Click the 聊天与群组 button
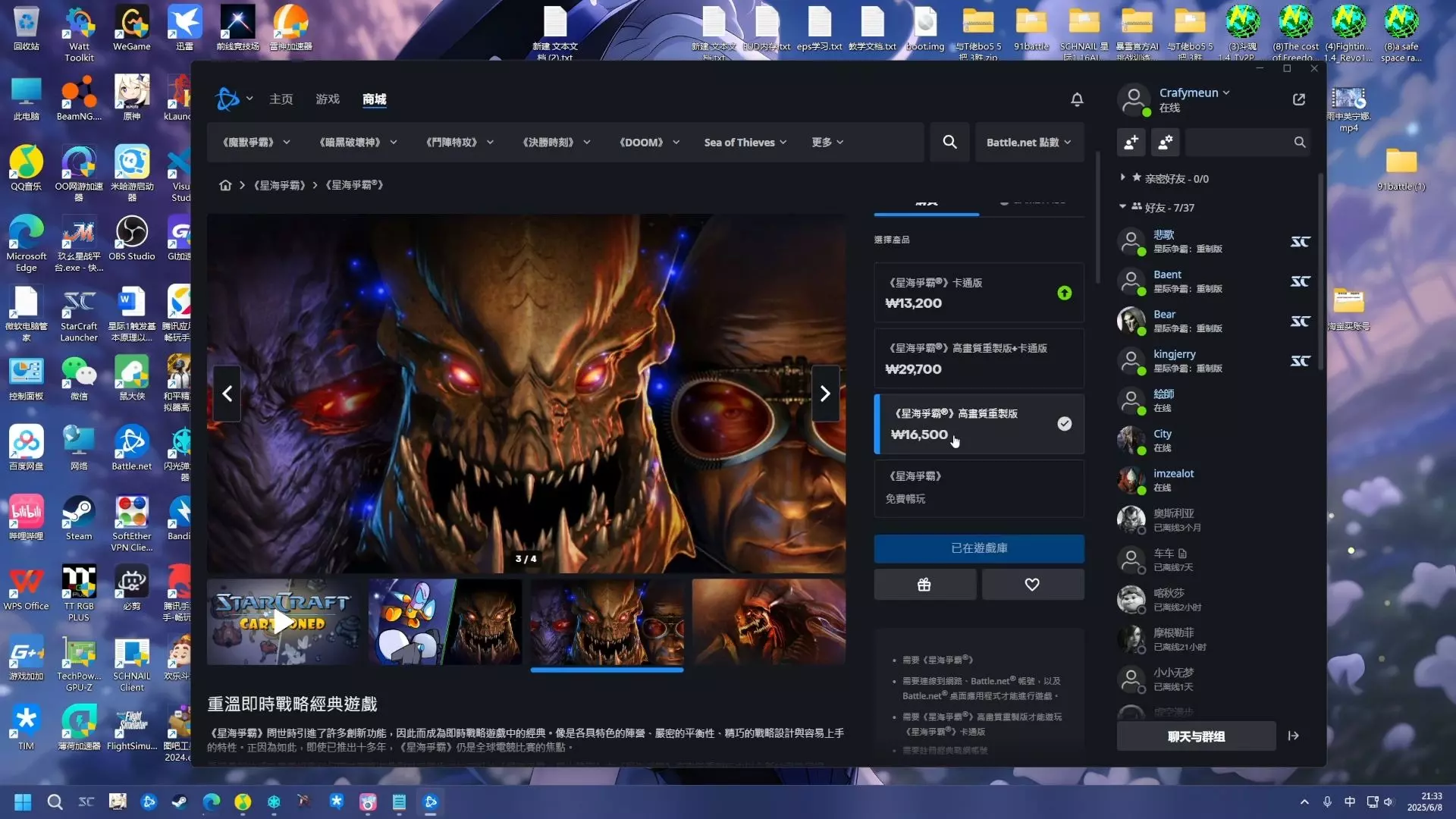Screen dimensions: 1456x819 (1196, 736)
